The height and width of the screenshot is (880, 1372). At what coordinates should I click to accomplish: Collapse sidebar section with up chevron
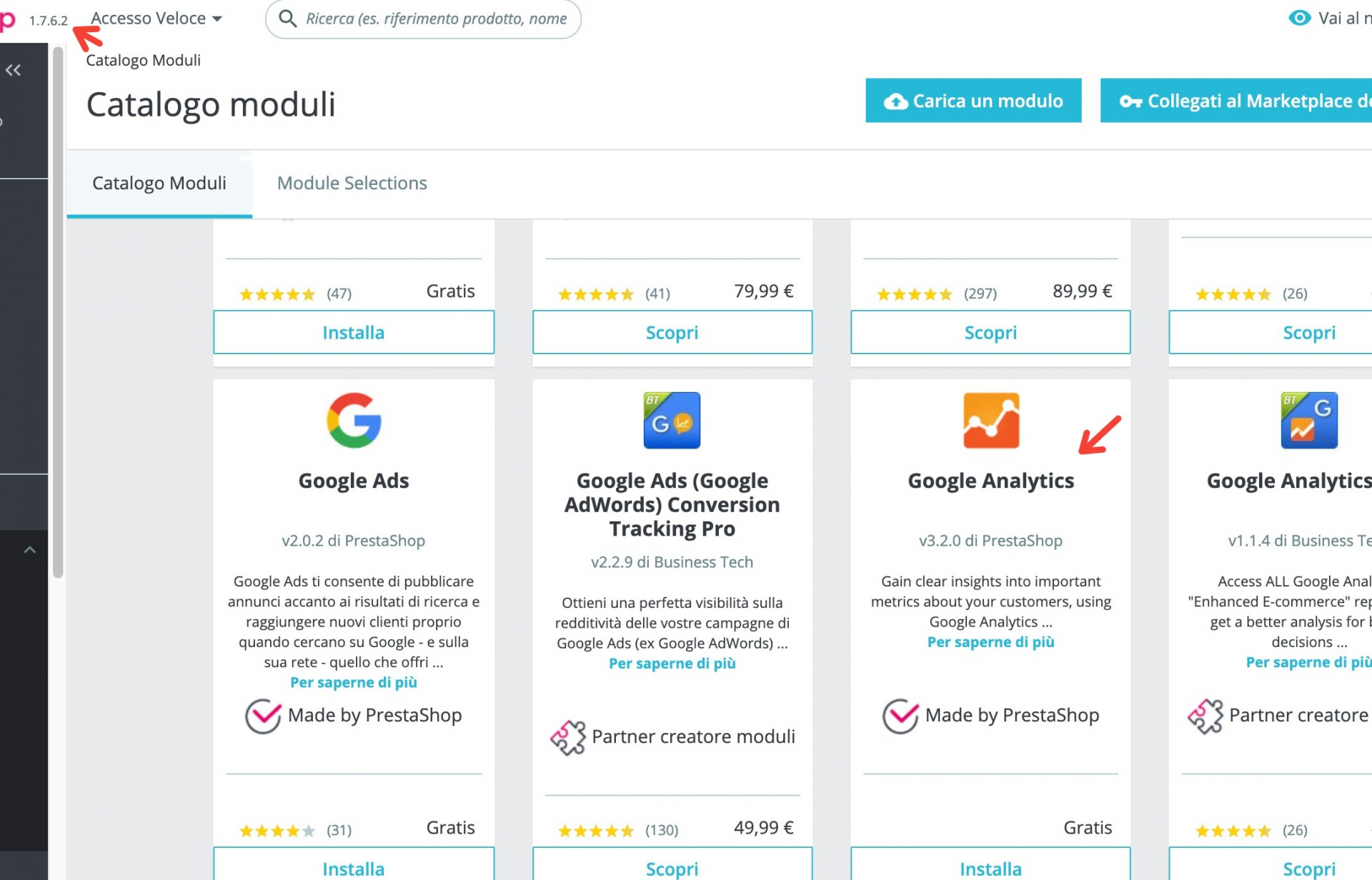coord(29,550)
